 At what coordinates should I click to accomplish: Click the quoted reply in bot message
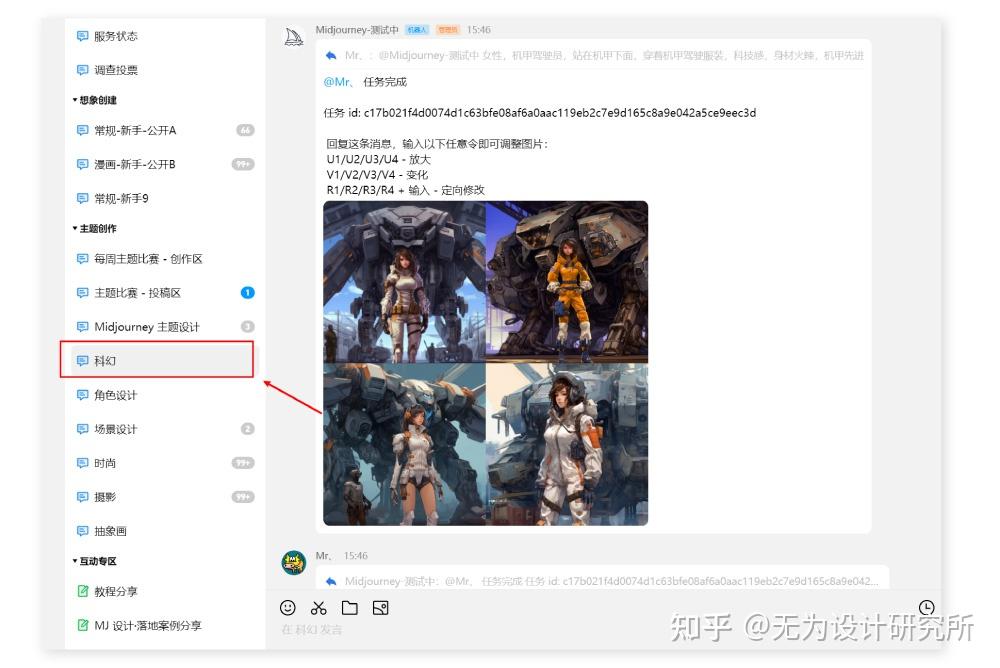pyautogui.click(x=594, y=56)
